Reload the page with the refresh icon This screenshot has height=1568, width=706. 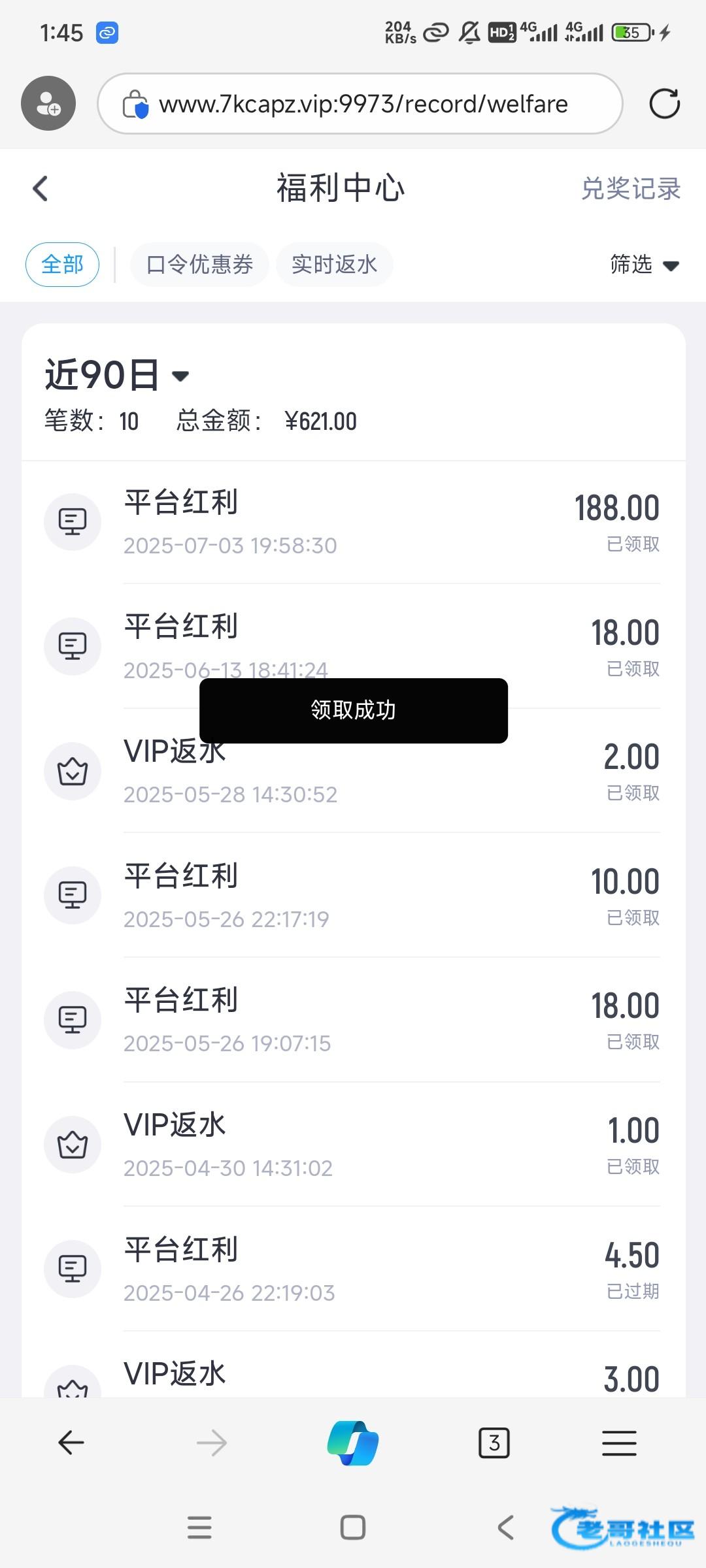(664, 103)
